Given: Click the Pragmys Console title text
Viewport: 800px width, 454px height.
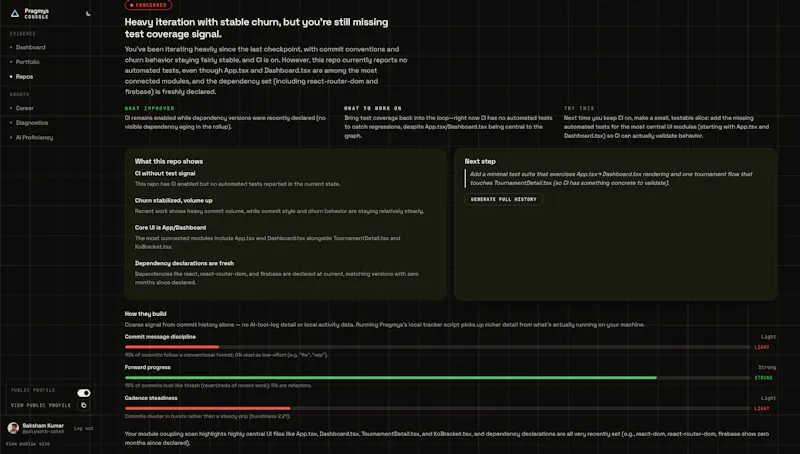Looking at the screenshot, I should pos(36,13).
